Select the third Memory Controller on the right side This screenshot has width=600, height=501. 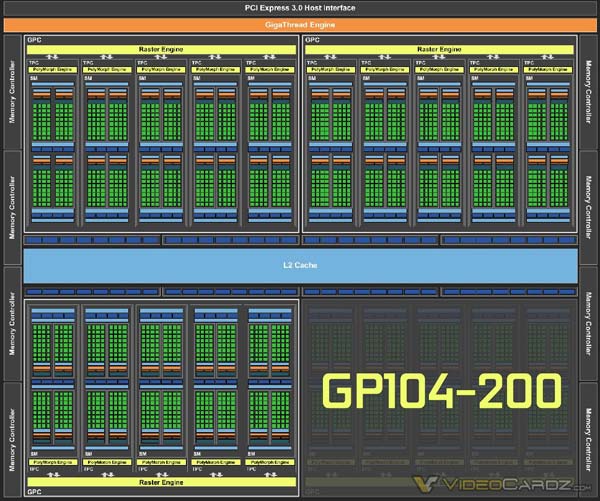point(588,324)
